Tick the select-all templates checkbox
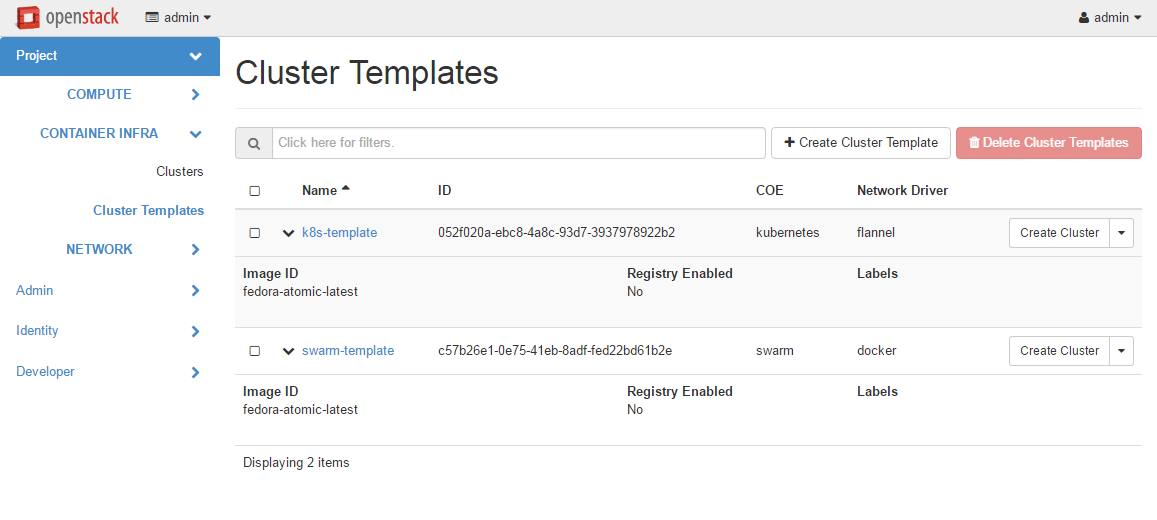The height and width of the screenshot is (520, 1157). pyautogui.click(x=254, y=191)
